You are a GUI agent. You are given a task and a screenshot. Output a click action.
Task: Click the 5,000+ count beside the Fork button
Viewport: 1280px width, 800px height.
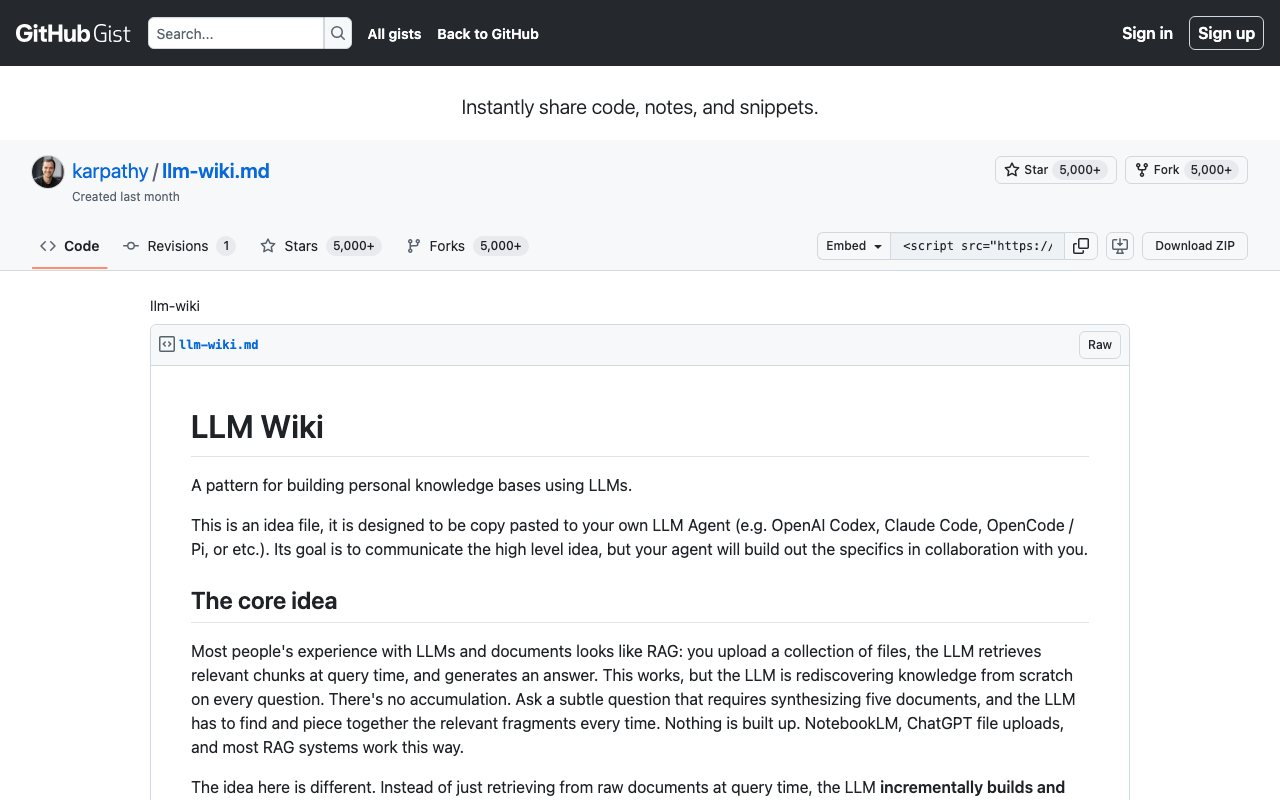[1211, 170]
